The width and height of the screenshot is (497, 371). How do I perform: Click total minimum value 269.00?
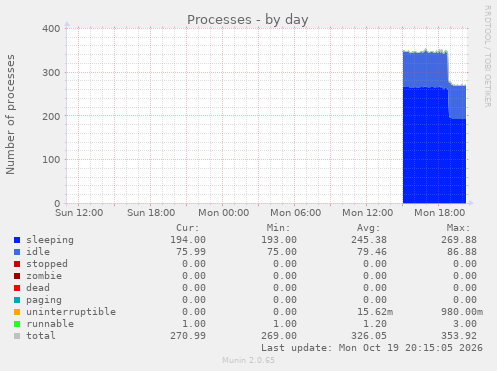click(279, 336)
